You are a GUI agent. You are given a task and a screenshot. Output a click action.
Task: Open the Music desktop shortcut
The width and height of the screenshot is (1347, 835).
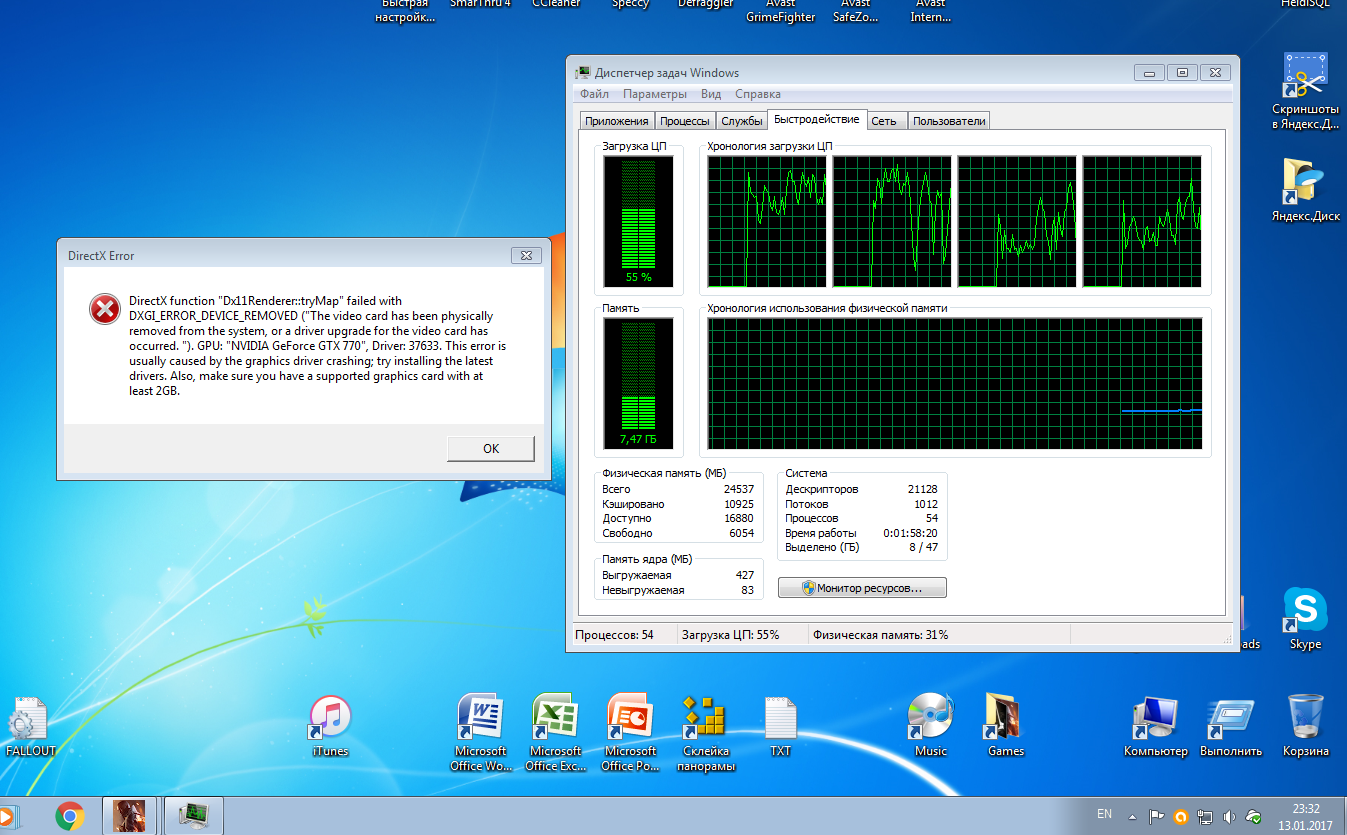[930, 726]
